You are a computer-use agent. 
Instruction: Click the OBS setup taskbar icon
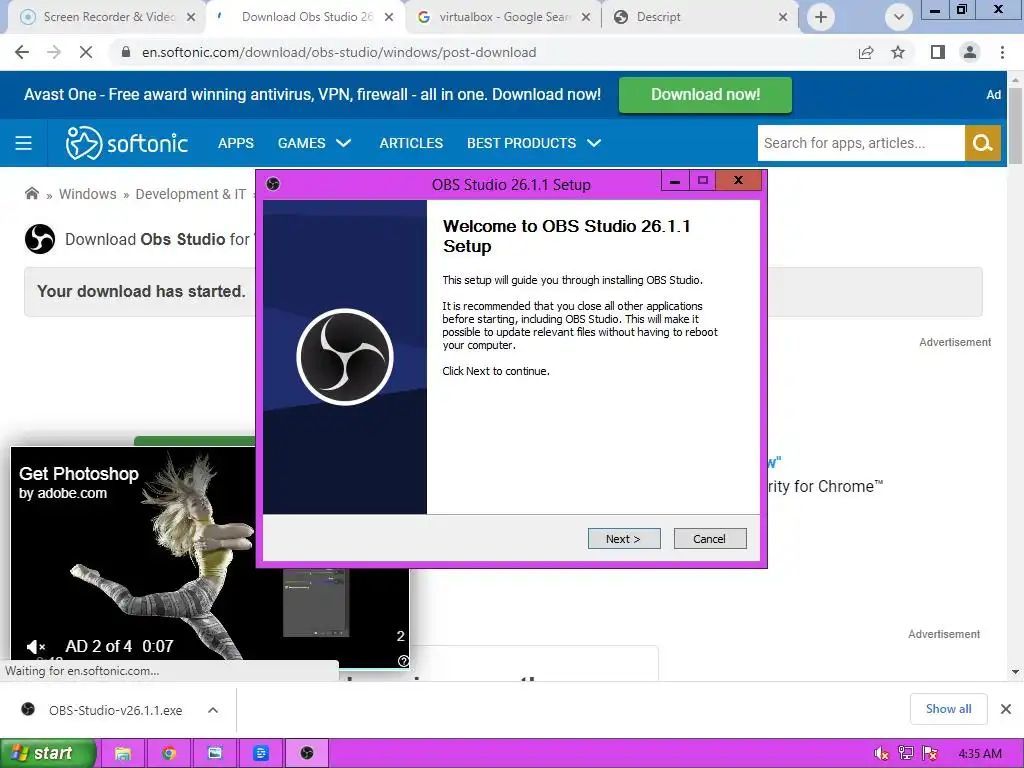[307, 753]
